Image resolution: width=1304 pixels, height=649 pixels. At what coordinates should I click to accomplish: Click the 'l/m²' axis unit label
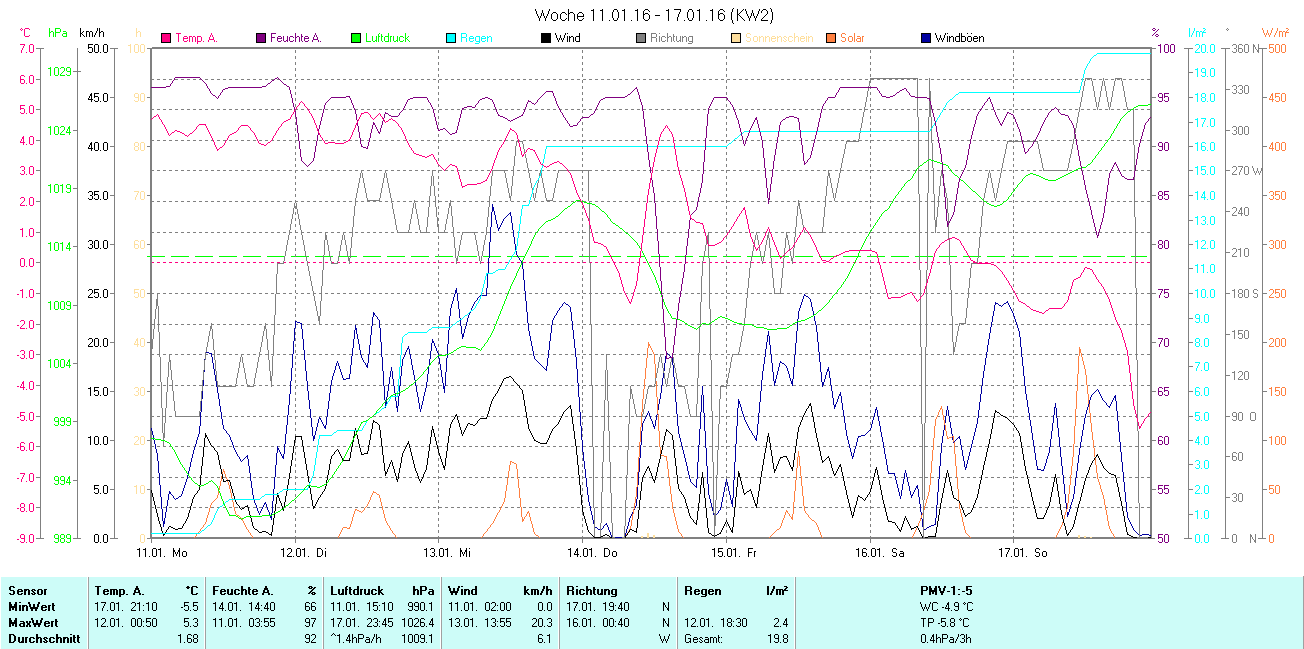pyautogui.click(x=1198, y=32)
